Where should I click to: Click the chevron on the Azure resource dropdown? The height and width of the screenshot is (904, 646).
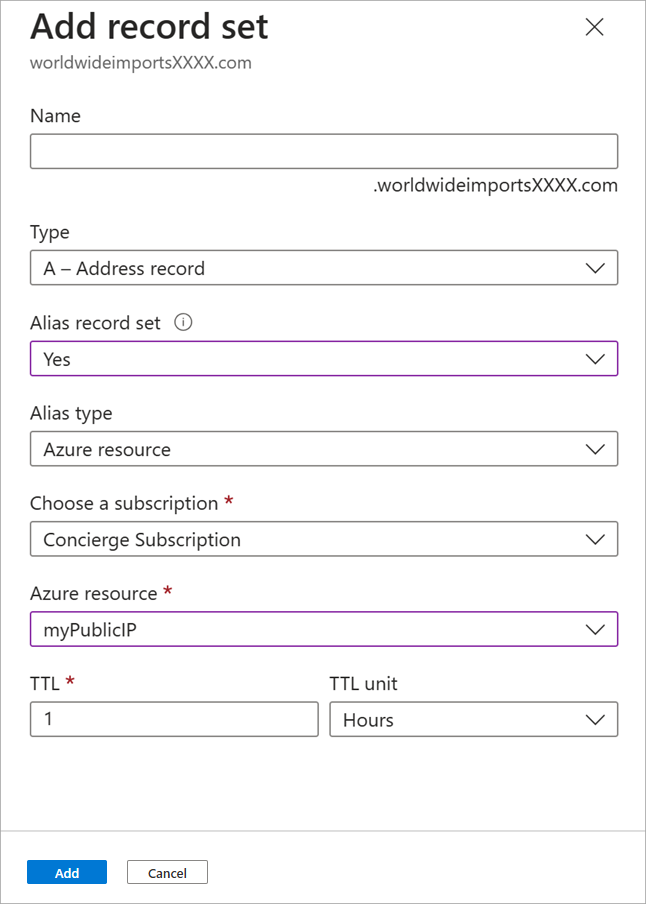595,629
